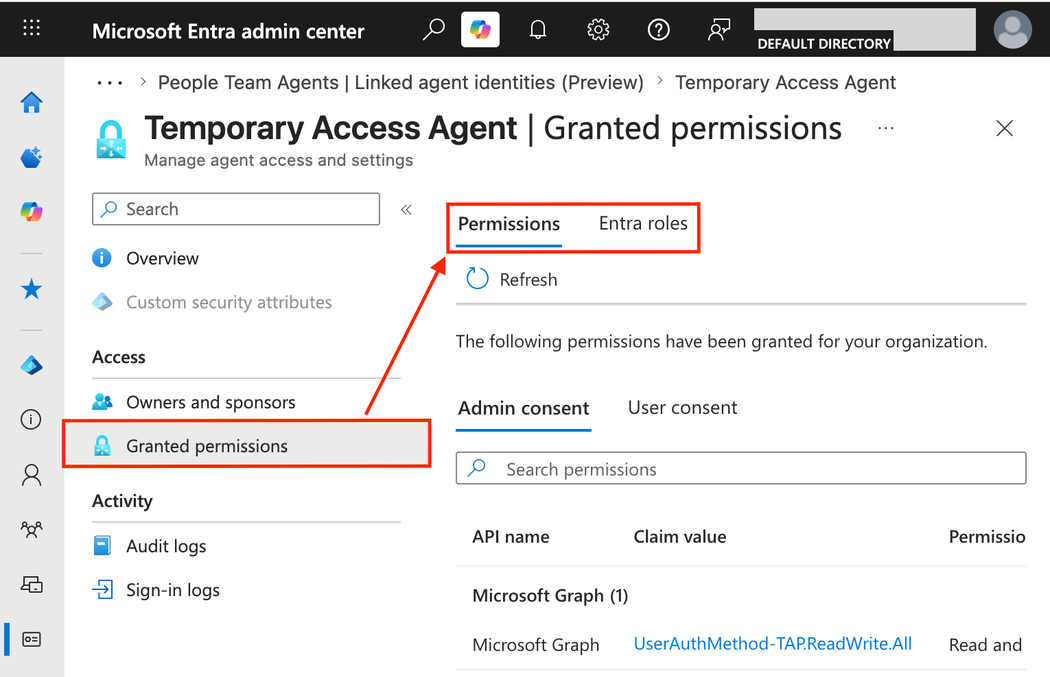The image size is (1050, 677).
Task: Click the Copilot icon in left rail
Action: click(31, 212)
